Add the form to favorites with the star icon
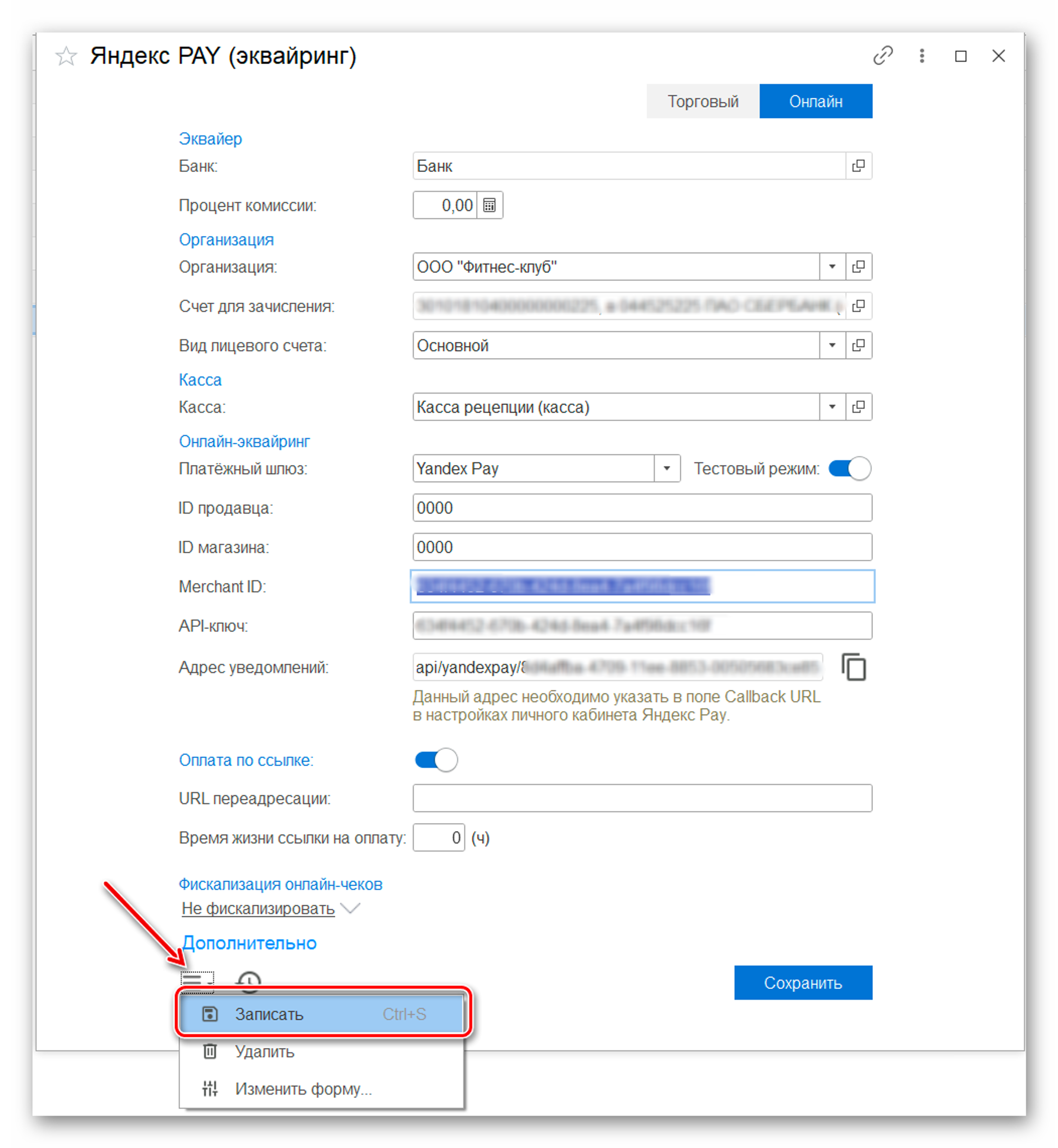1058x1148 pixels. coord(66,56)
